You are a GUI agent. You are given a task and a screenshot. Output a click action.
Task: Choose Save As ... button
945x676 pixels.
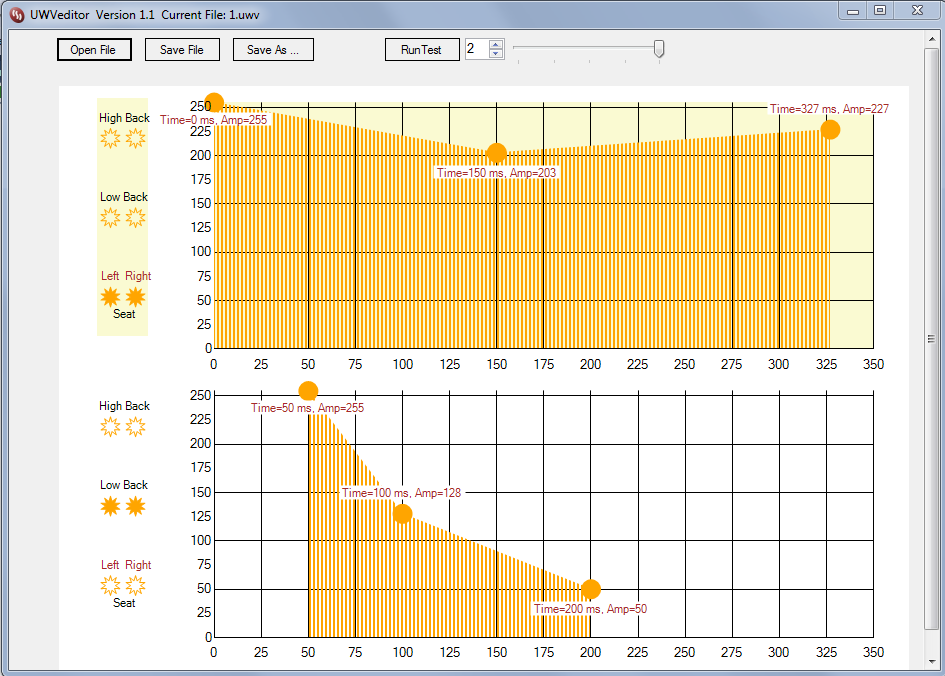pyautogui.click(x=273, y=49)
